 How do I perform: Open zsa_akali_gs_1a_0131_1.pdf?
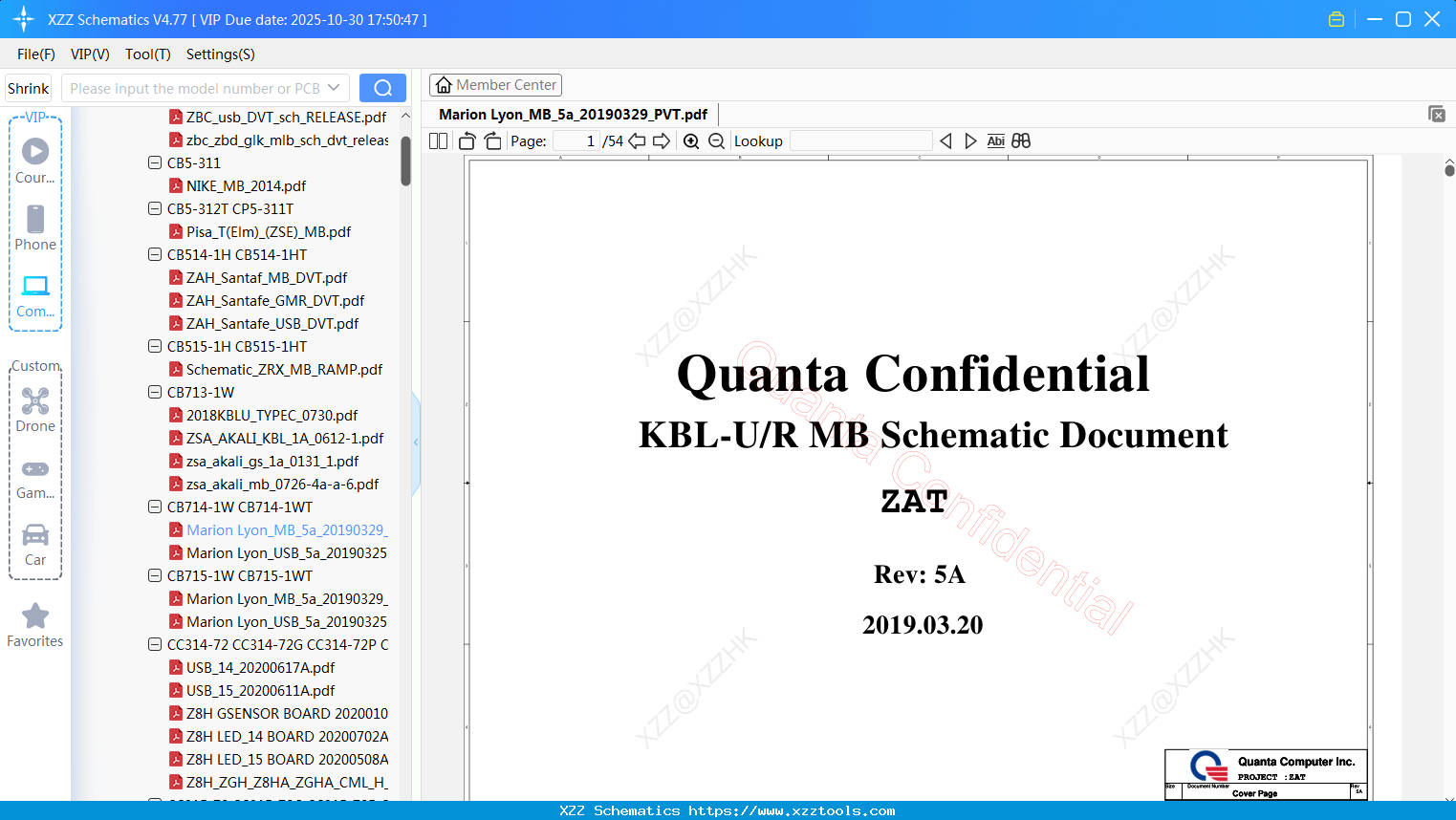(x=272, y=461)
